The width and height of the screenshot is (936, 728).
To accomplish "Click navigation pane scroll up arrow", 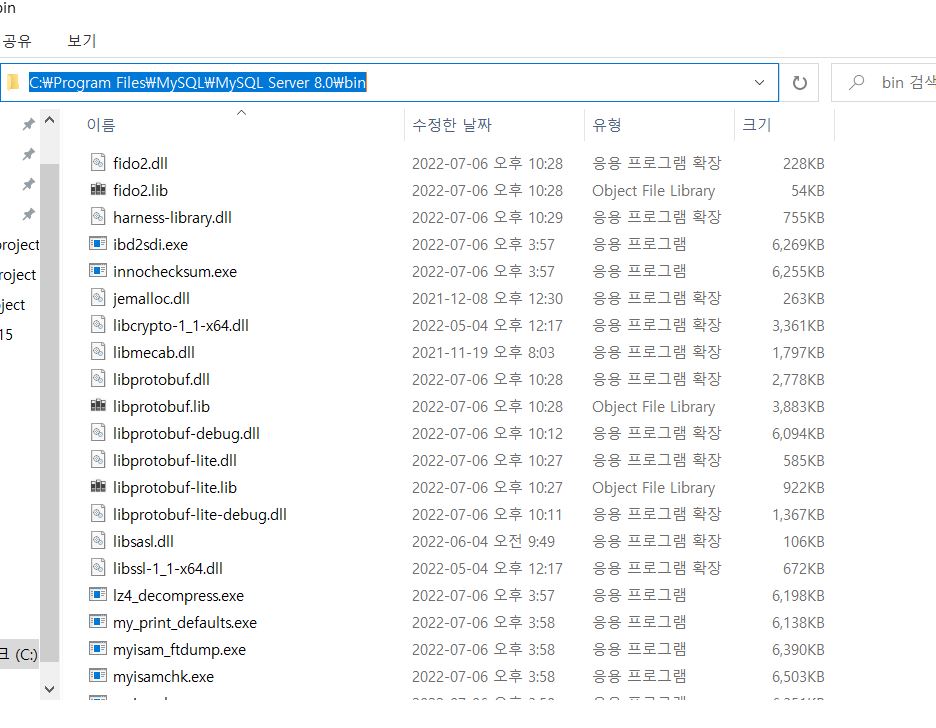I will tap(50, 120).
